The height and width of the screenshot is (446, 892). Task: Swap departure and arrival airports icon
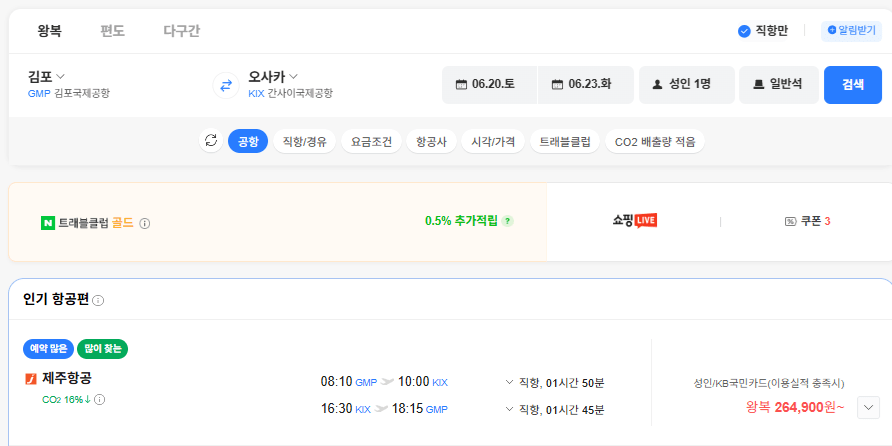[226, 86]
